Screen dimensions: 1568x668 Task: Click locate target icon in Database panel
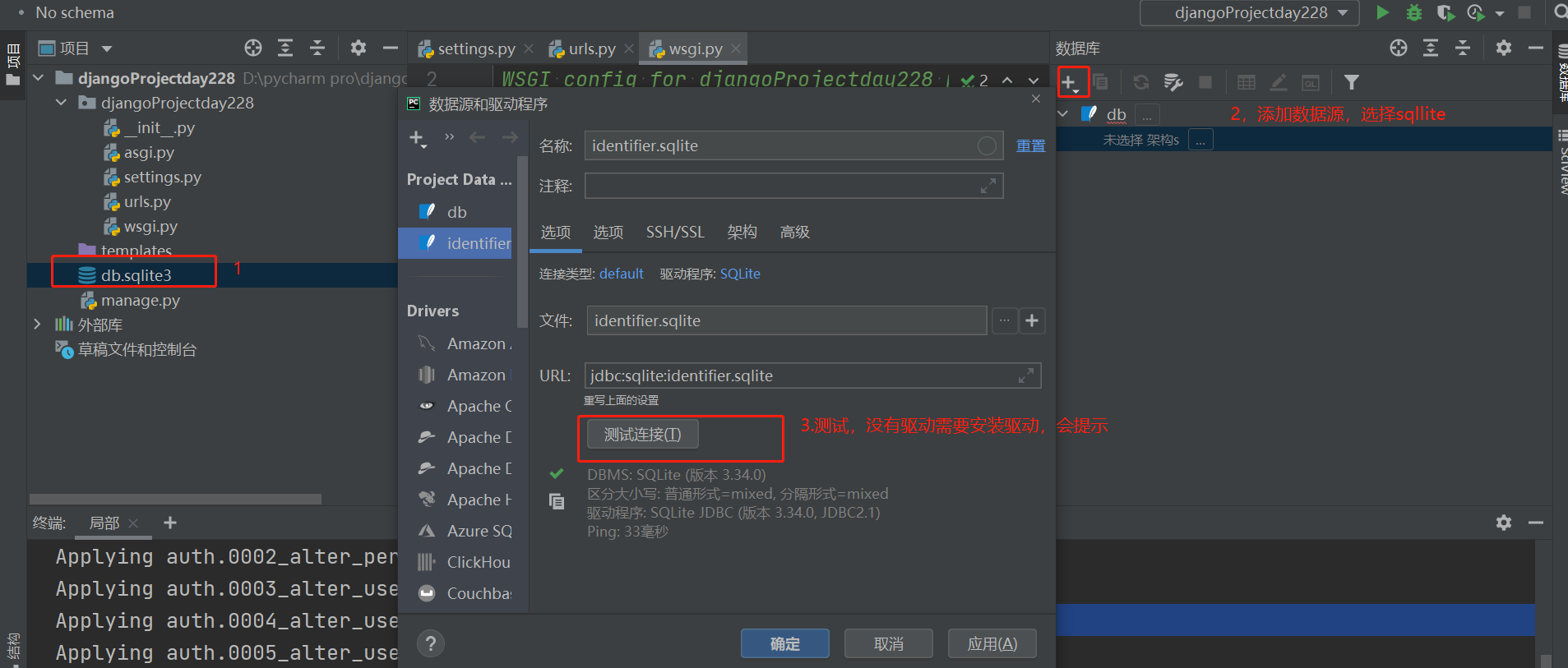(x=1399, y=48)
